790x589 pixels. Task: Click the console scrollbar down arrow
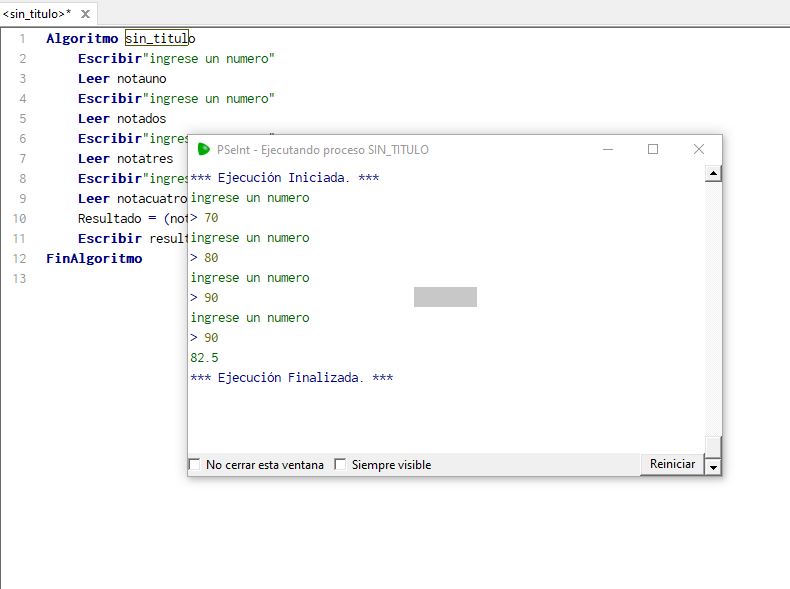click(x=713, y=466)
